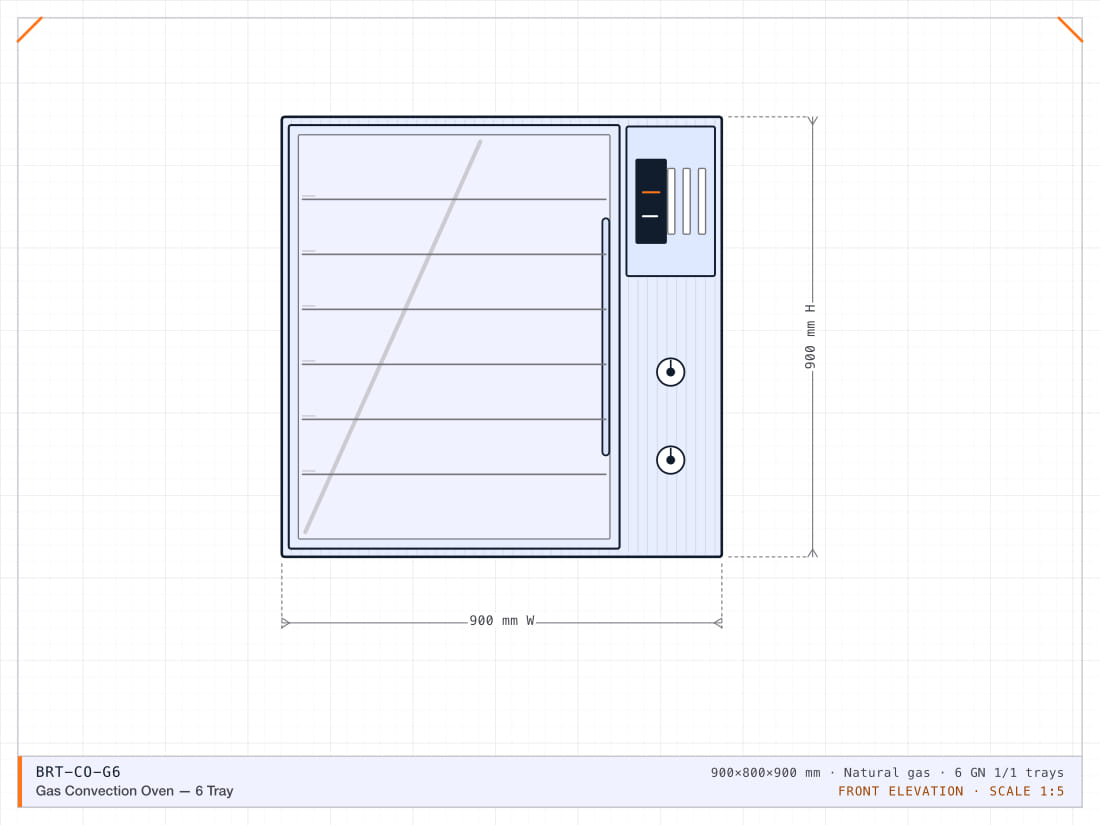Image resolution: width=1100 pixels, height=825 pixels.
Task: Click the 900 mm H dimension label
Action: coord(810,337)
